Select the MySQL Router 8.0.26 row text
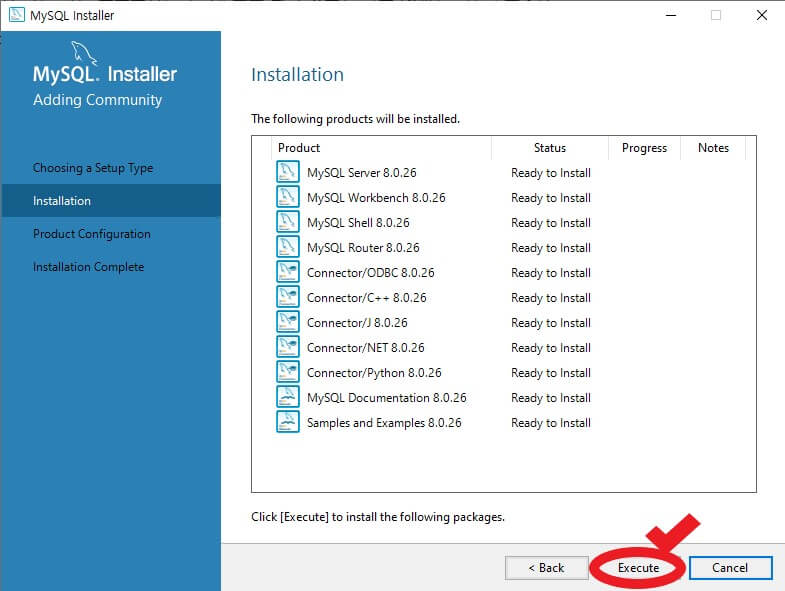The height and width of the screenshot is (591, 785). point(363,248)
